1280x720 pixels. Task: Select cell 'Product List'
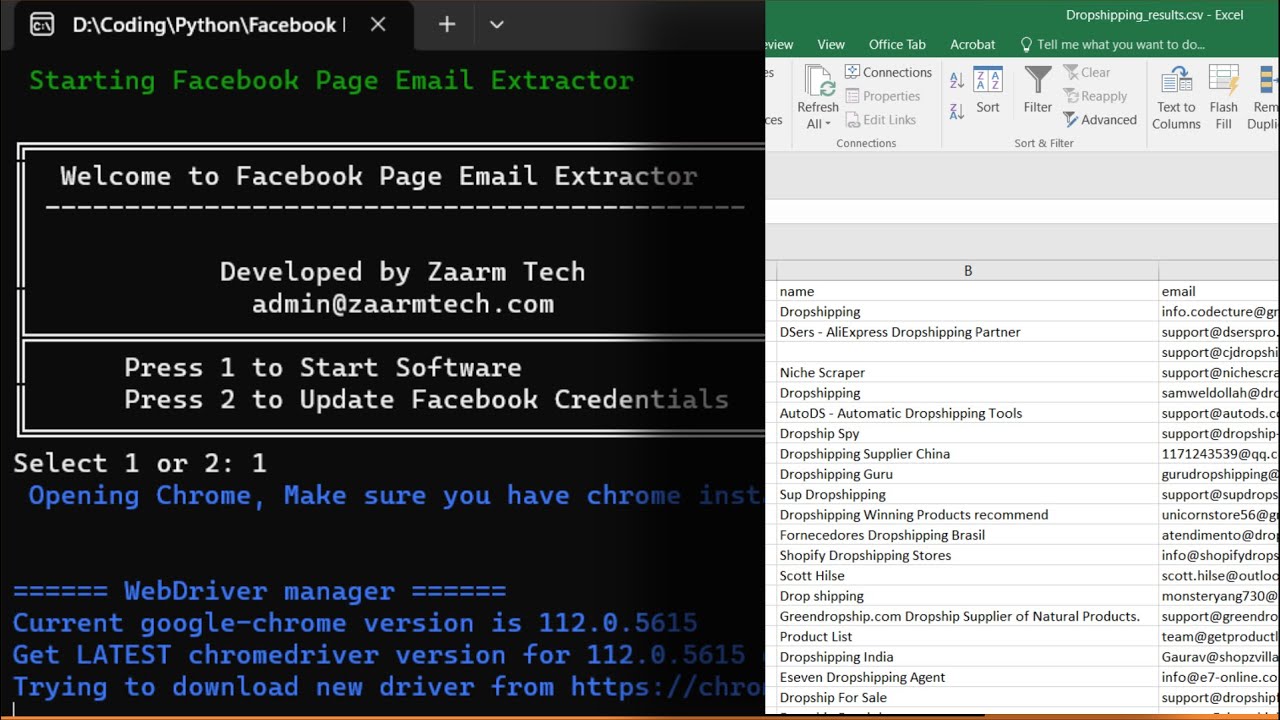pos(967,636)
